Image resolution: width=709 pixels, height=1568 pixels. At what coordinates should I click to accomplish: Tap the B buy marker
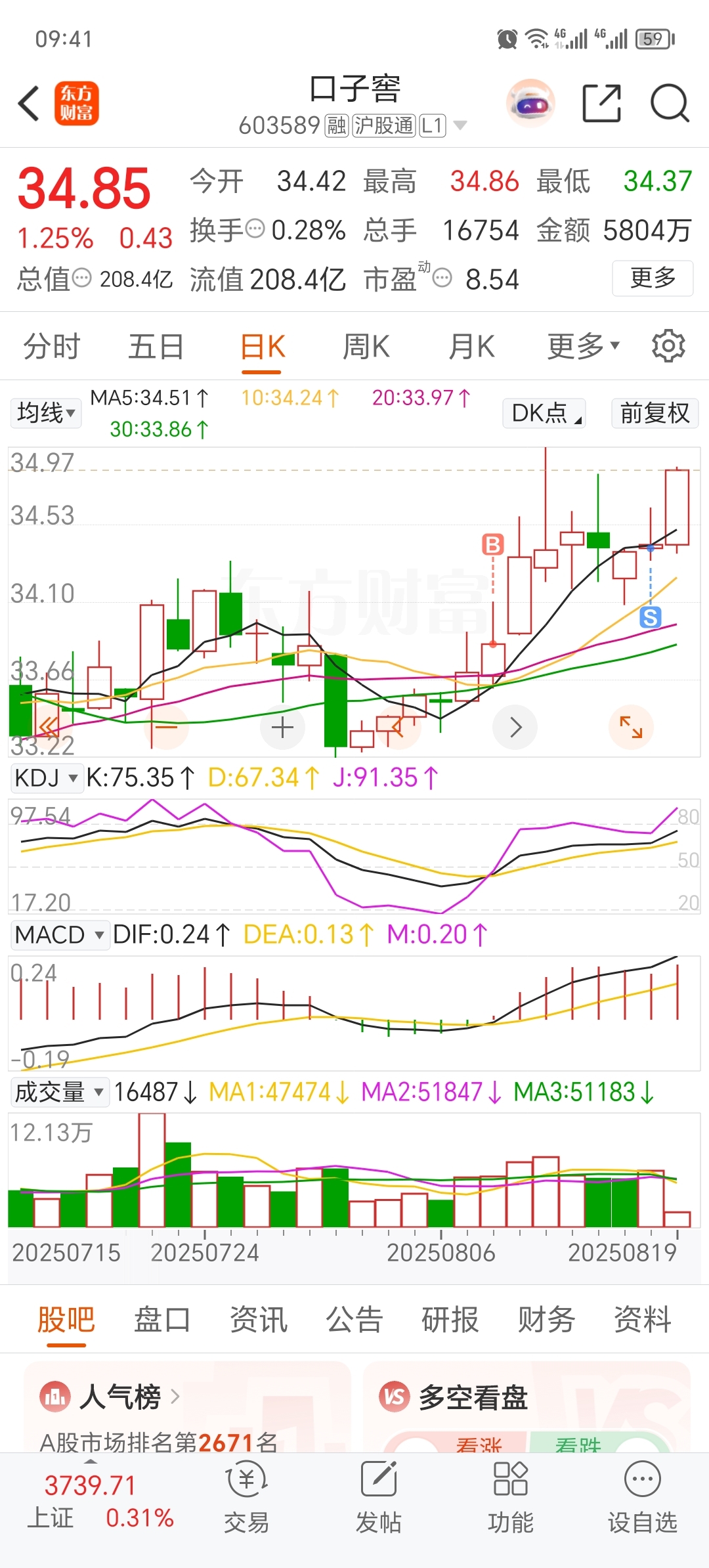pos(493,544)
